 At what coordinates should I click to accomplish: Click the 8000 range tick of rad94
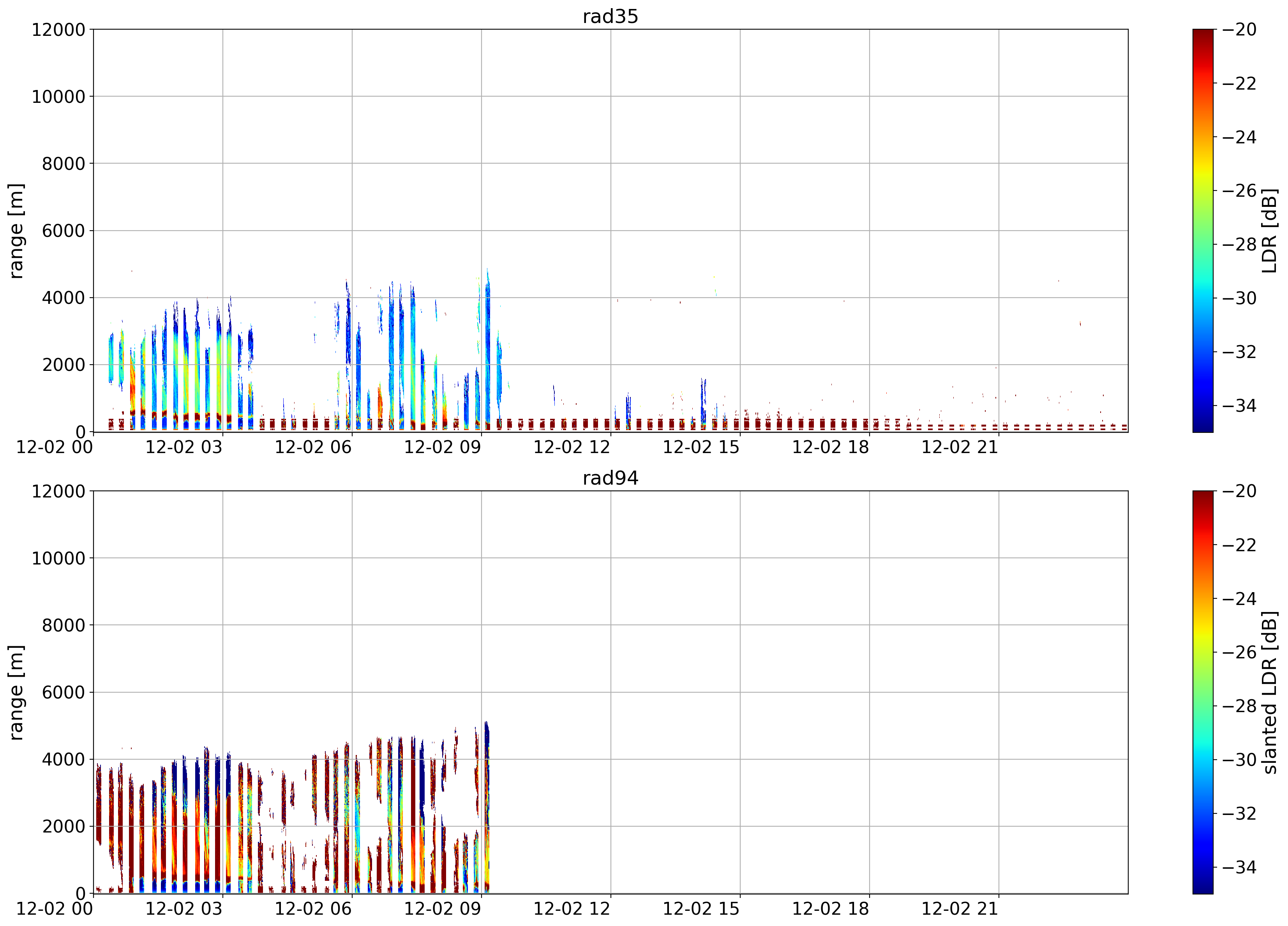(x=64, y=625)
